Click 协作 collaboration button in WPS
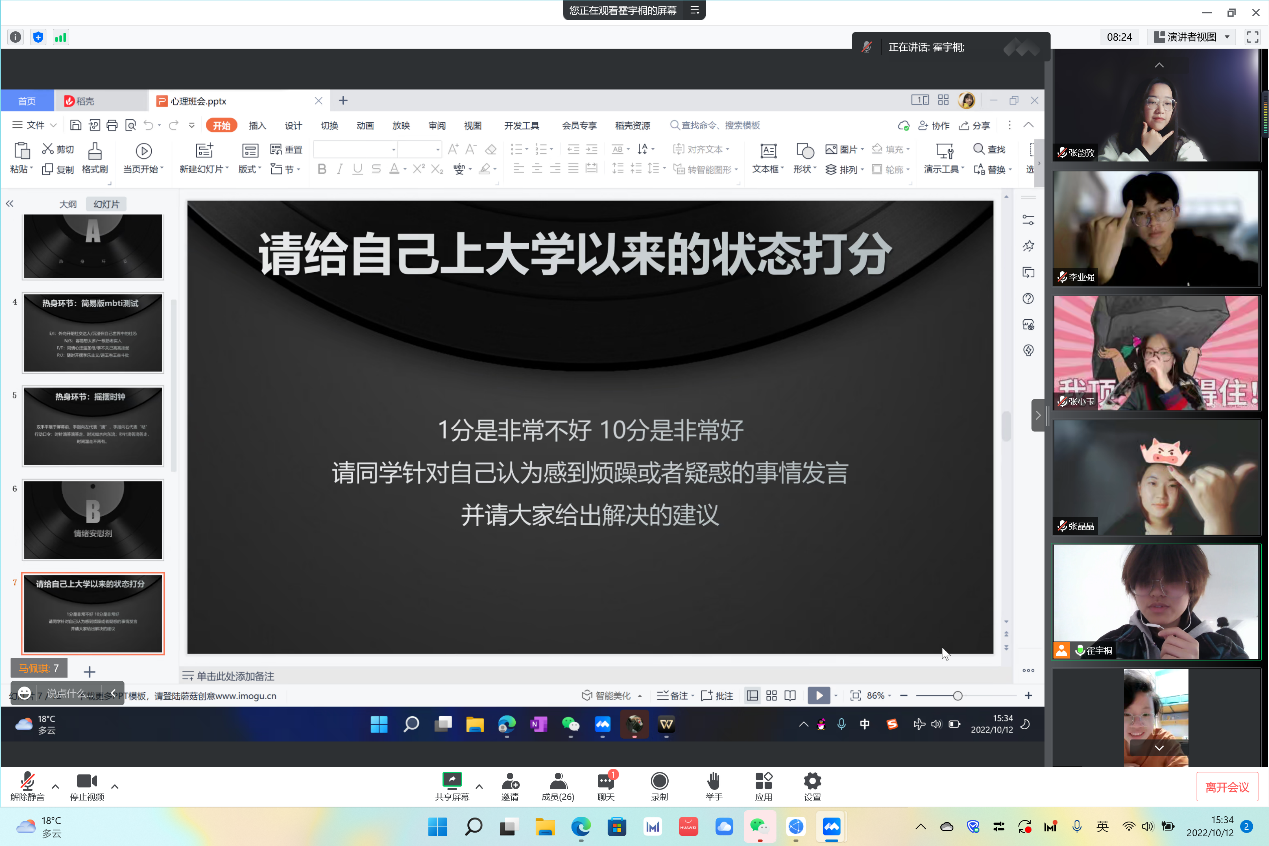 point(933,126)
